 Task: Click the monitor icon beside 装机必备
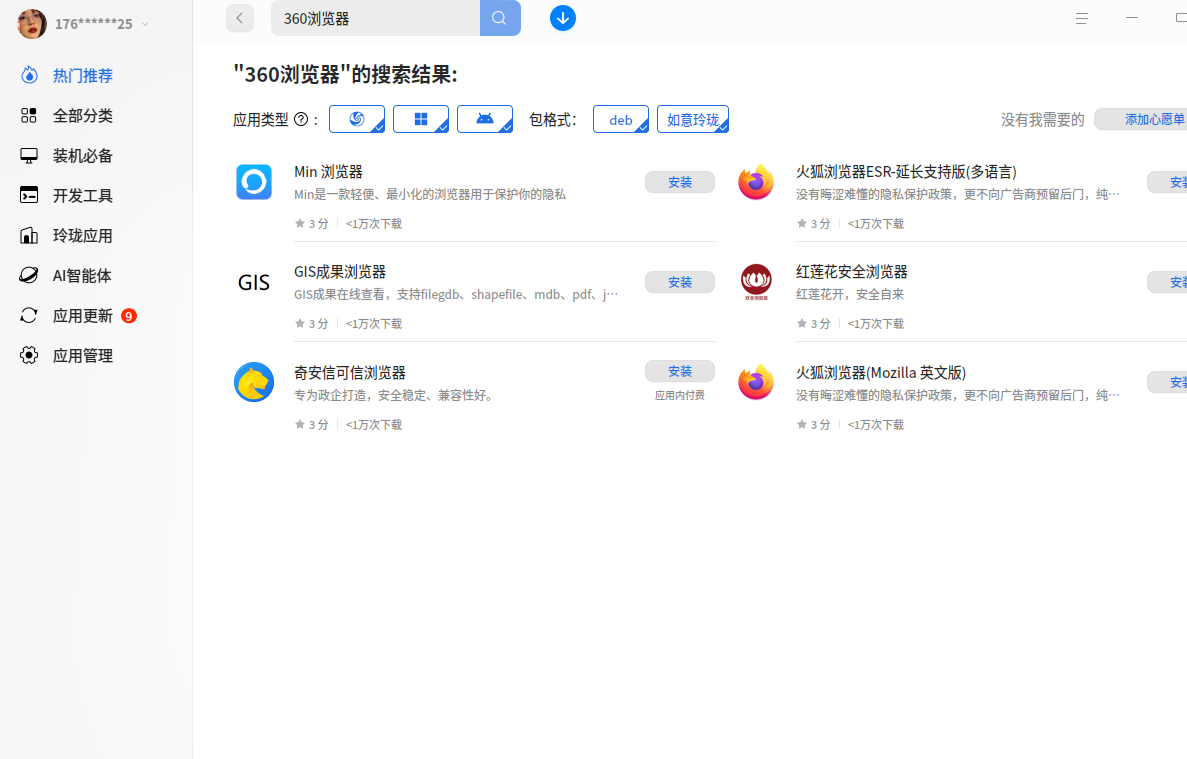point(29,156)
